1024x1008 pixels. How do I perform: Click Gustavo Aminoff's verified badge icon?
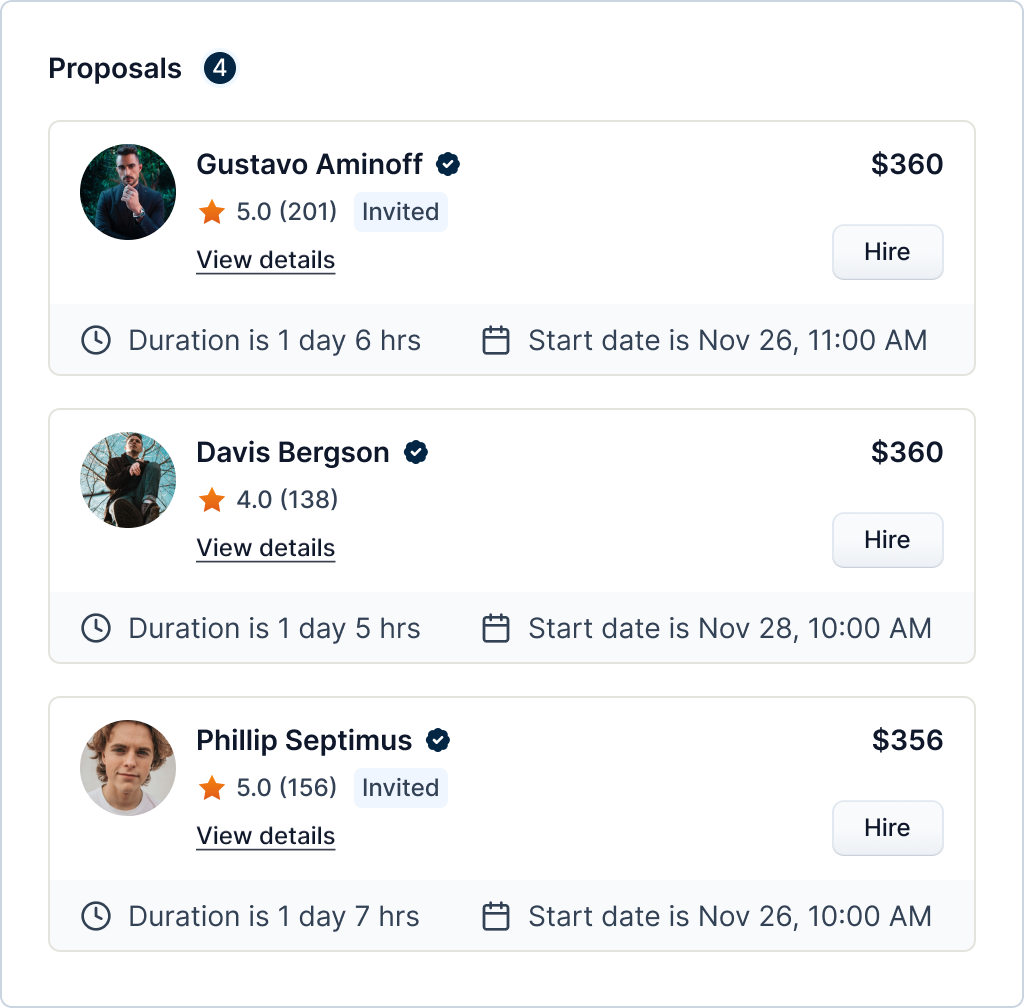point(448,164)
